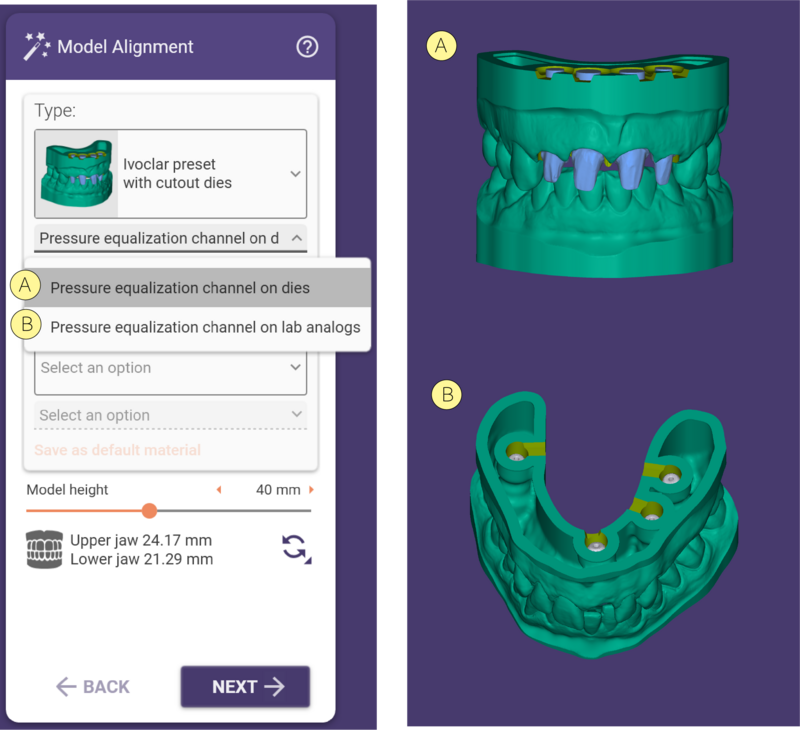
Task: Click the teeth jaw icon
Action: click(x=44, y=549)
